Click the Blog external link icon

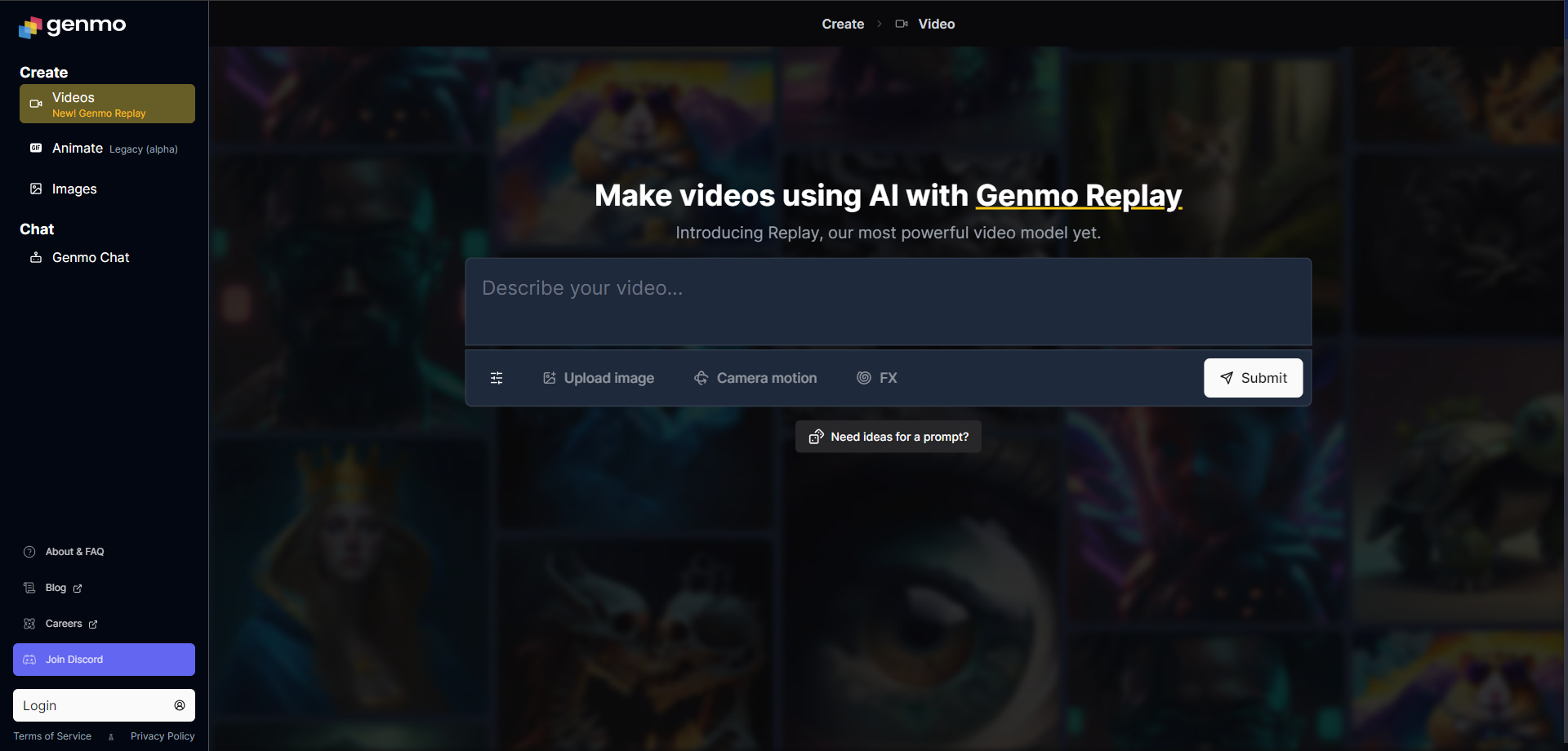click(78, 589)
